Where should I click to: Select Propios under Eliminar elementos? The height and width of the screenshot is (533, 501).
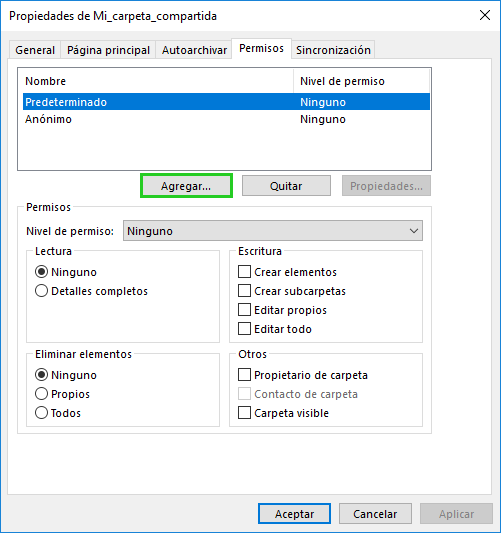pos(63,394)
